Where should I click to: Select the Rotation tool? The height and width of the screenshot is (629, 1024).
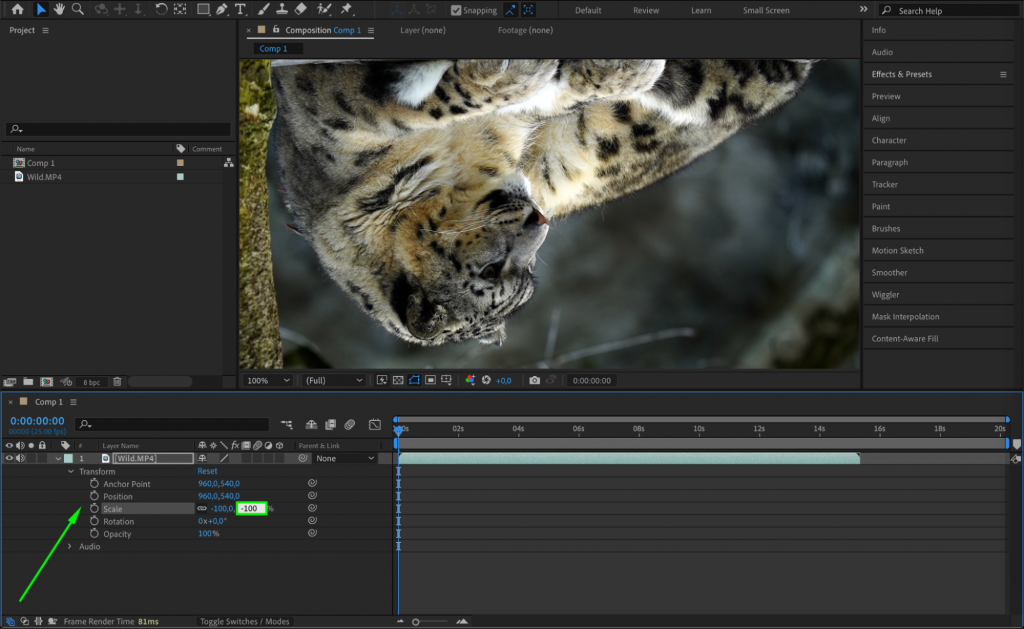pos(161,10)
